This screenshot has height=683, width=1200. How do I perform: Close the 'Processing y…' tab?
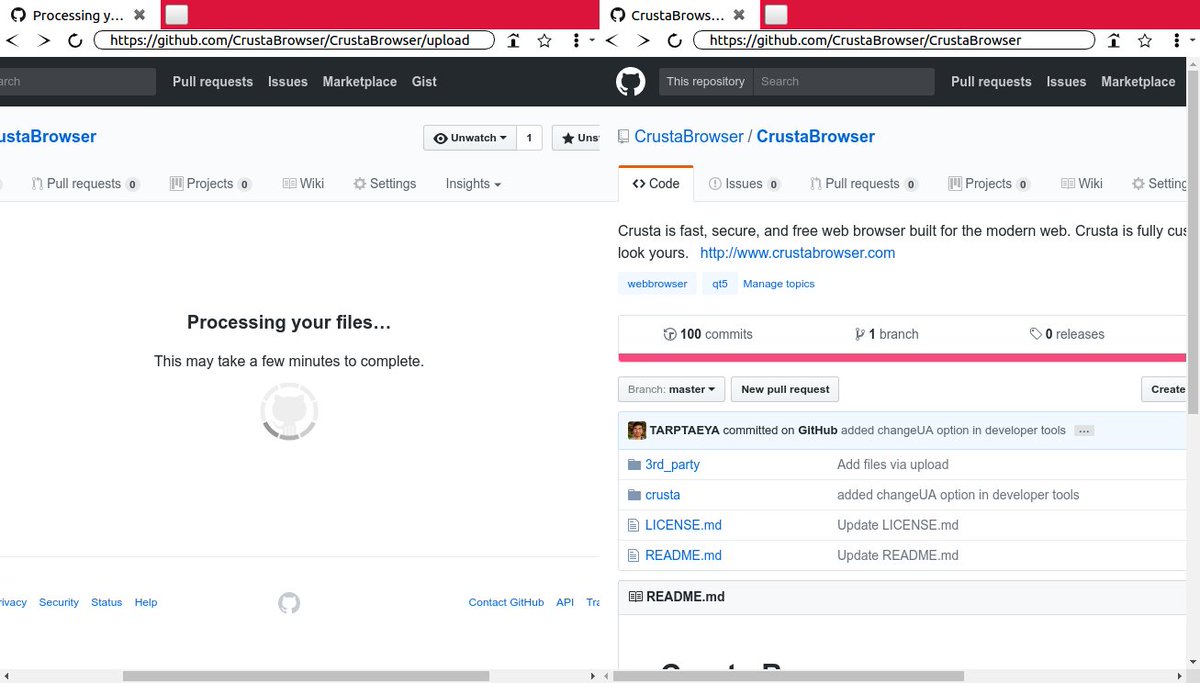[139, 15]
